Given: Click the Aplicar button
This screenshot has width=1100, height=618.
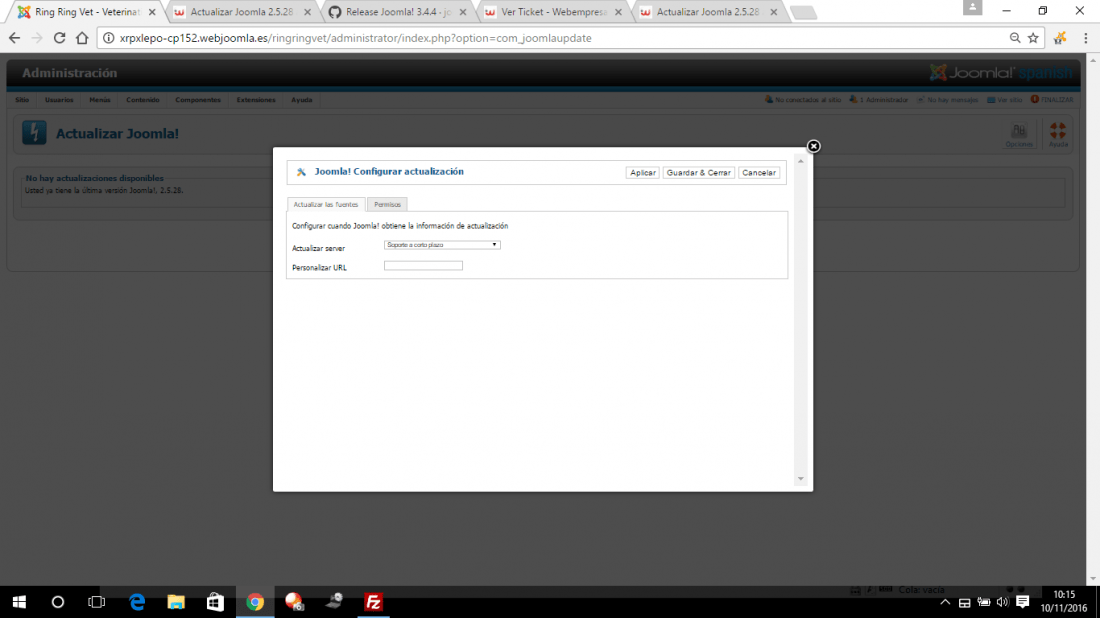Looking at the screenshot, I should tap(642, 173).
